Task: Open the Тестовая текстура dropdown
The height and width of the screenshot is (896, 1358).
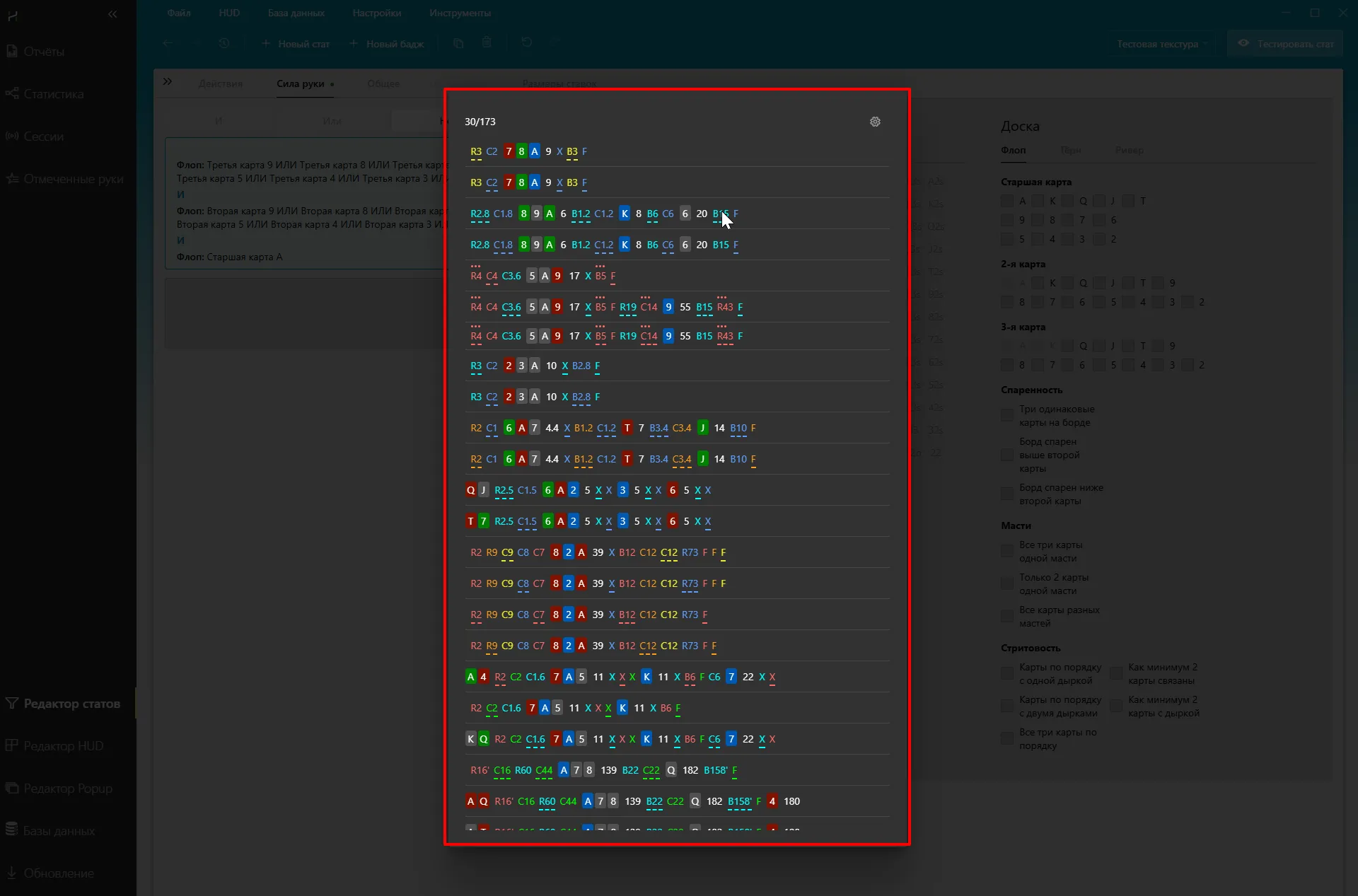Action: [1163, 44]
